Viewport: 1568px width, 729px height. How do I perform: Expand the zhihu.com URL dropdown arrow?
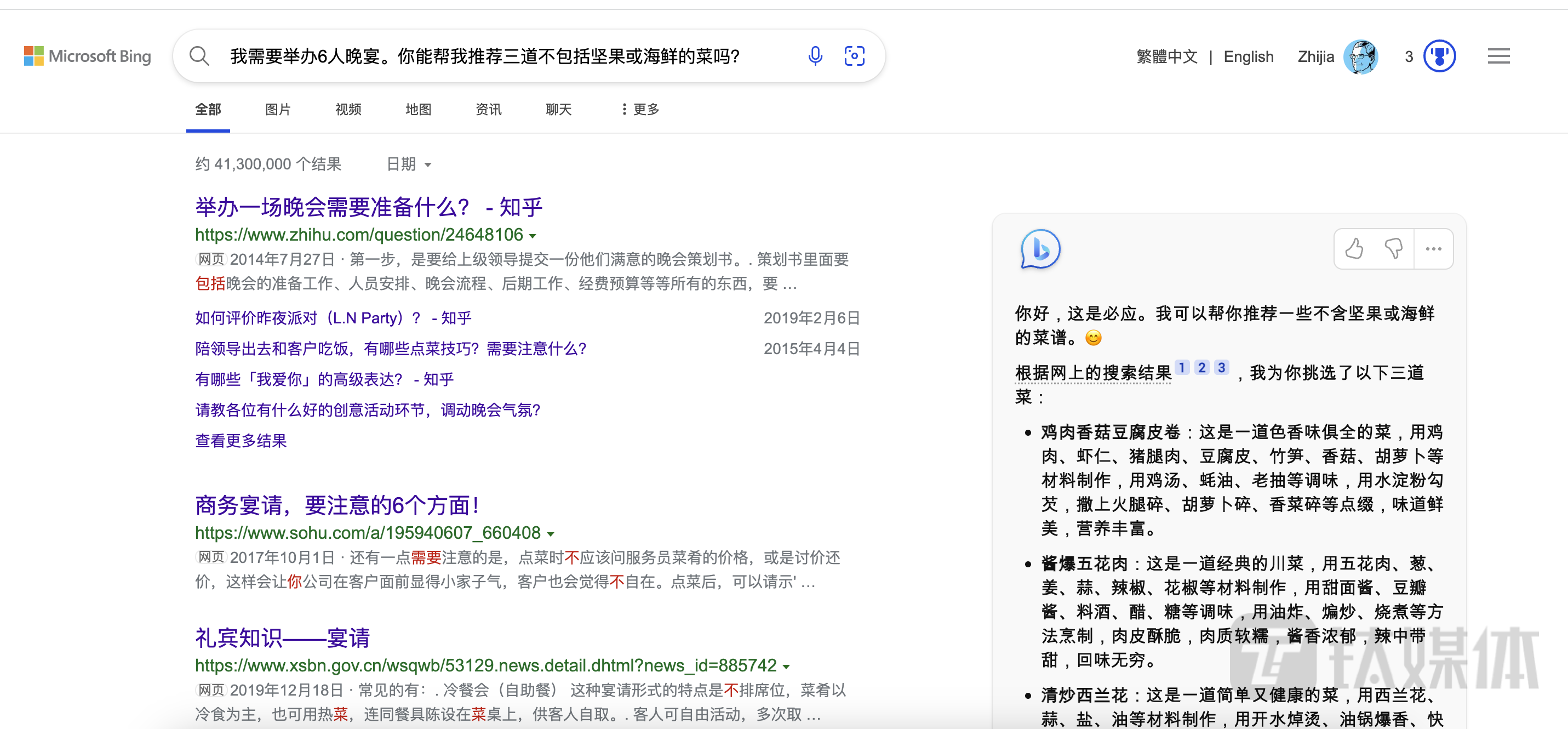tap(533, 236)
